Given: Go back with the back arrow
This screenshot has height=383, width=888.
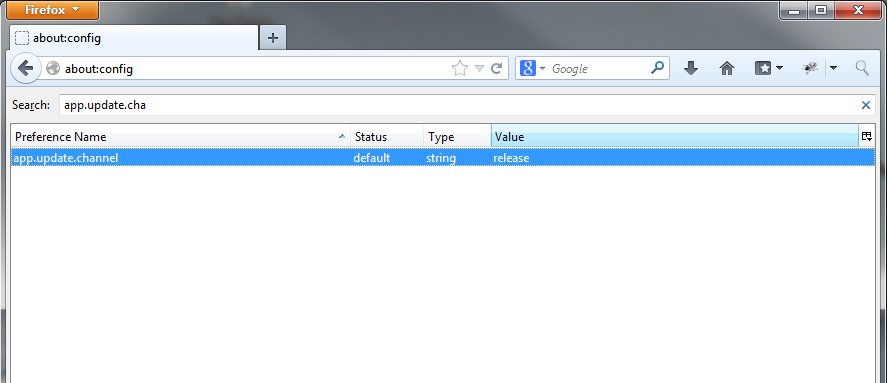Looking at the screenshot, I should click(x=25, y=69).
